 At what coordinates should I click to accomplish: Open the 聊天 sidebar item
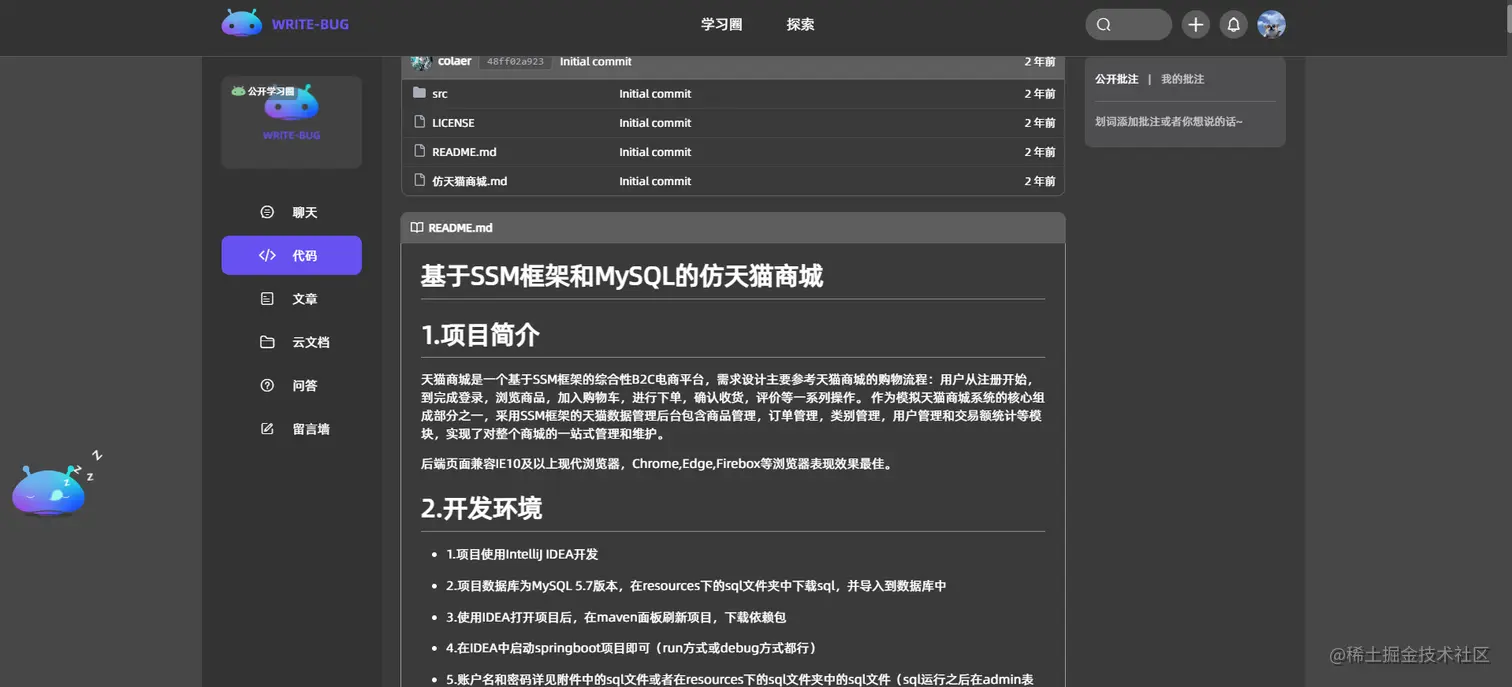(x=291, y=212)
